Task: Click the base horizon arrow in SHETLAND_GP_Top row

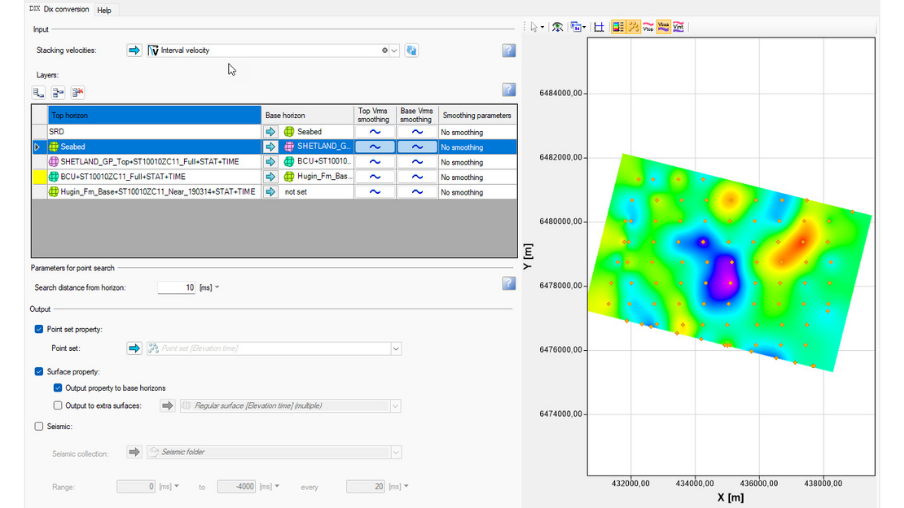Action: [270, 162]
